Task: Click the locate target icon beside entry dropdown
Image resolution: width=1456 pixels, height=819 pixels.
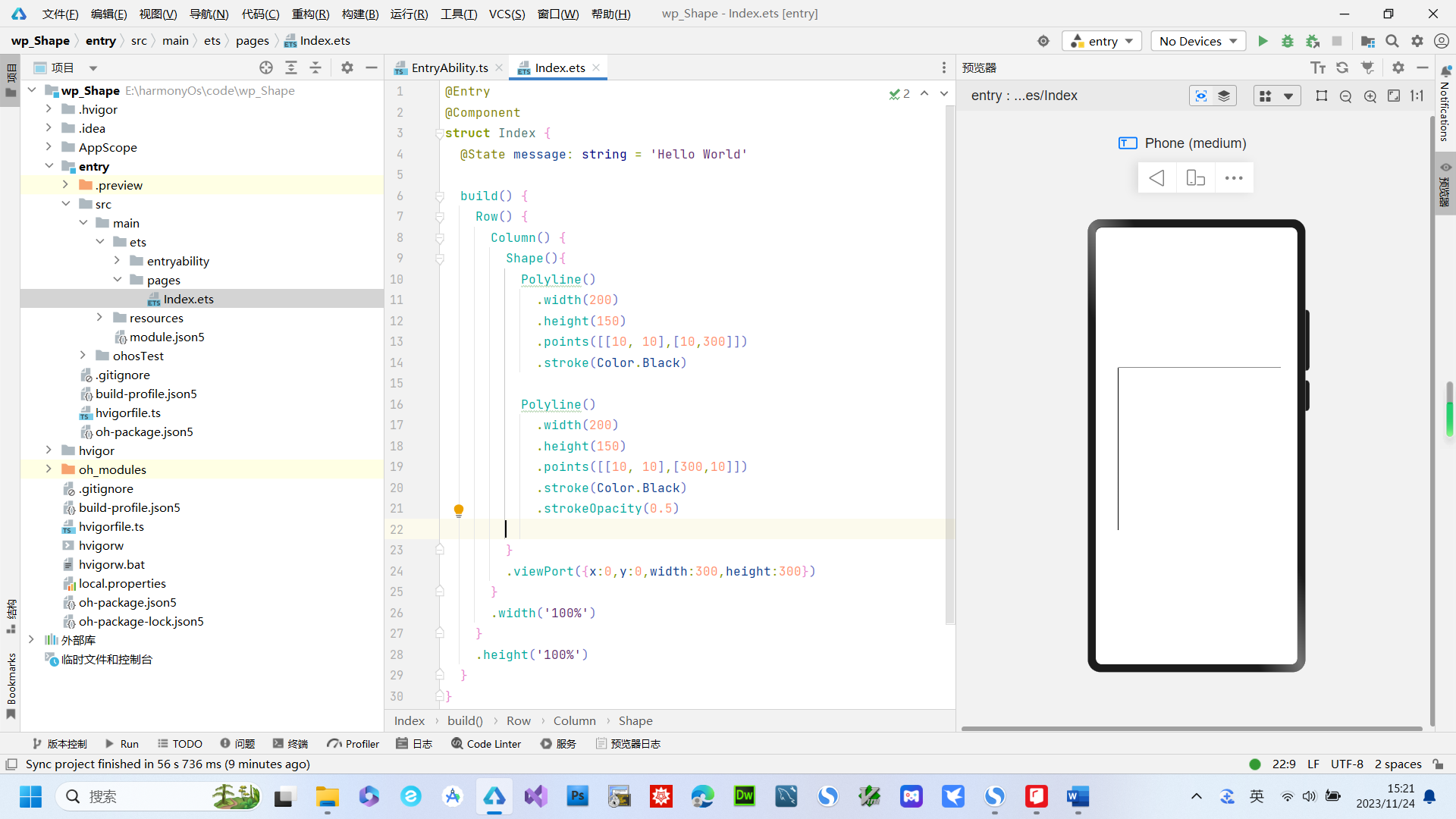Action: [x=1043, y=41]
